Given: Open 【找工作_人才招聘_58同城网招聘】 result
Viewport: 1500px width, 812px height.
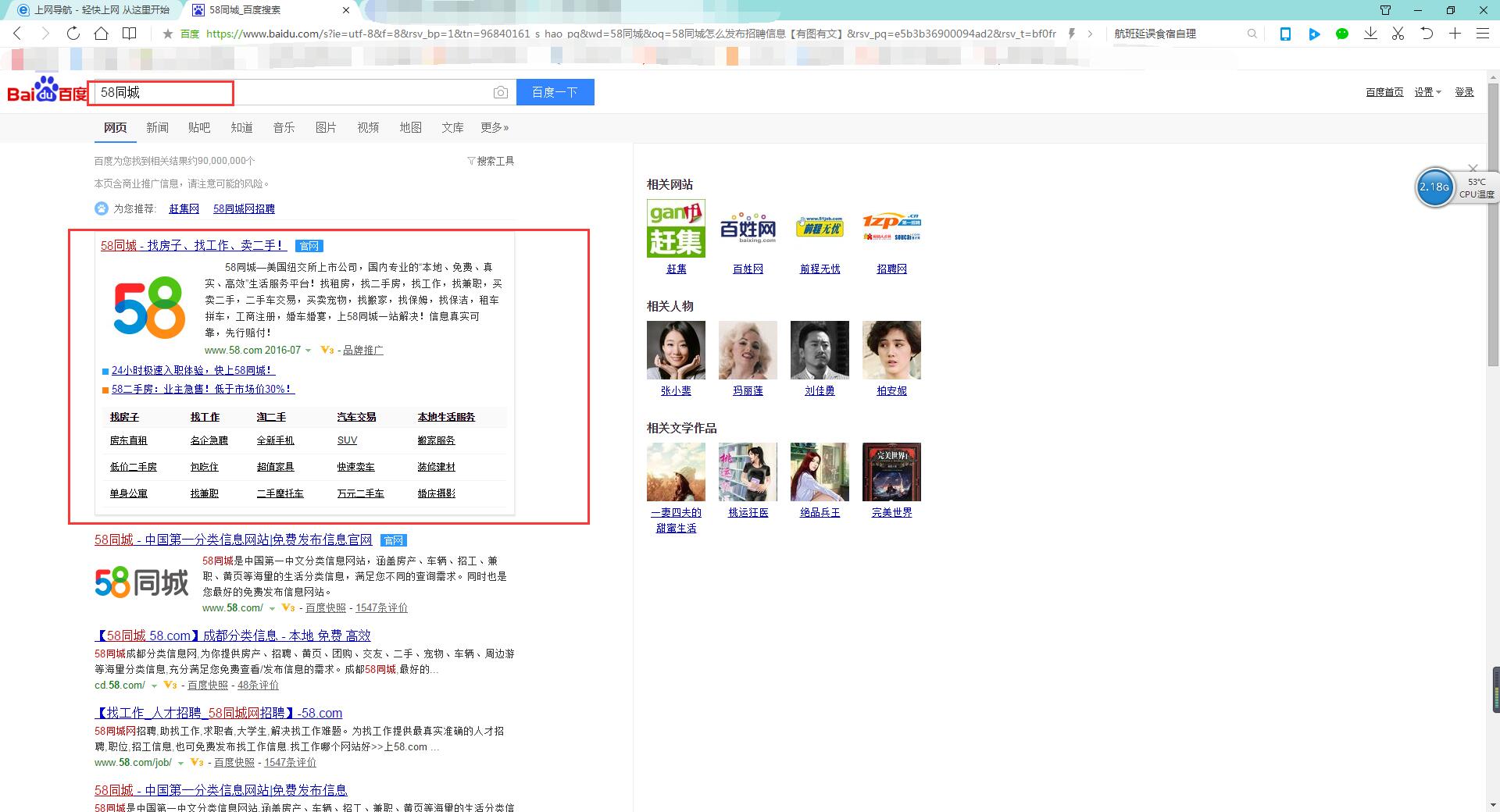Looking at the screenshot, I should [218, 713].
